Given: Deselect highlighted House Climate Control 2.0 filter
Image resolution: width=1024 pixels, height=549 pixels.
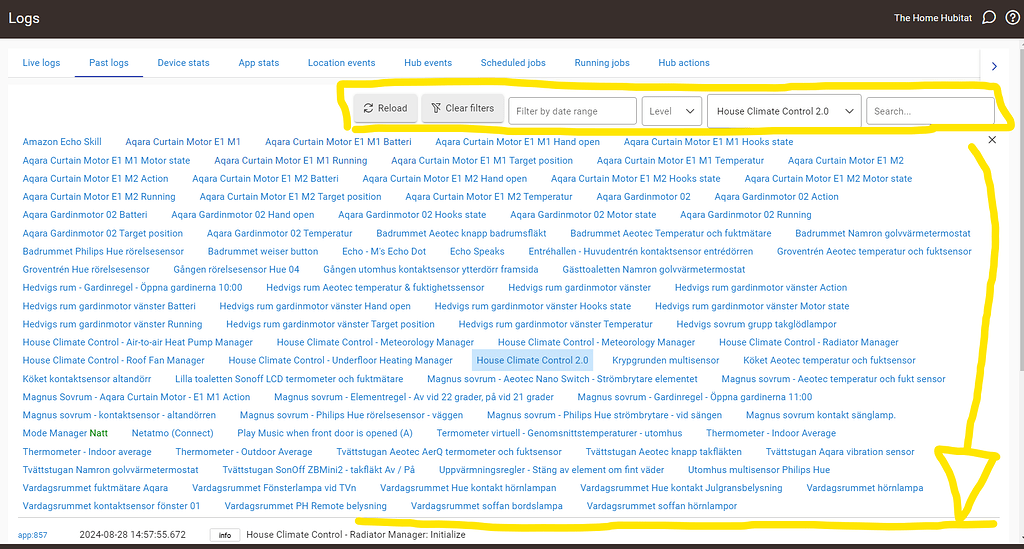Looking at the screenshot, I should point(532,360).
